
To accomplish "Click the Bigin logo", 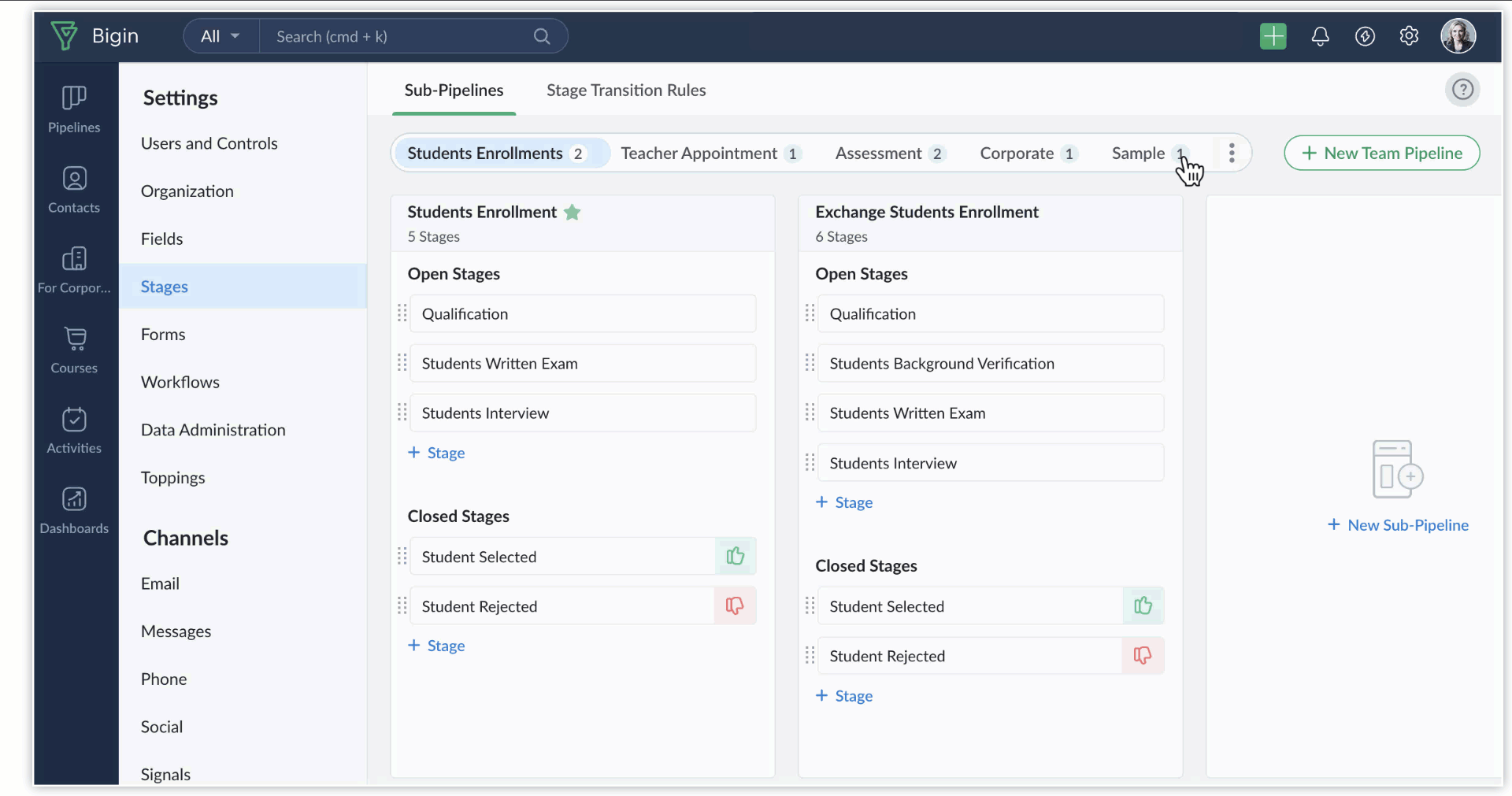I will pyautogui.click(x=94, y=36).
